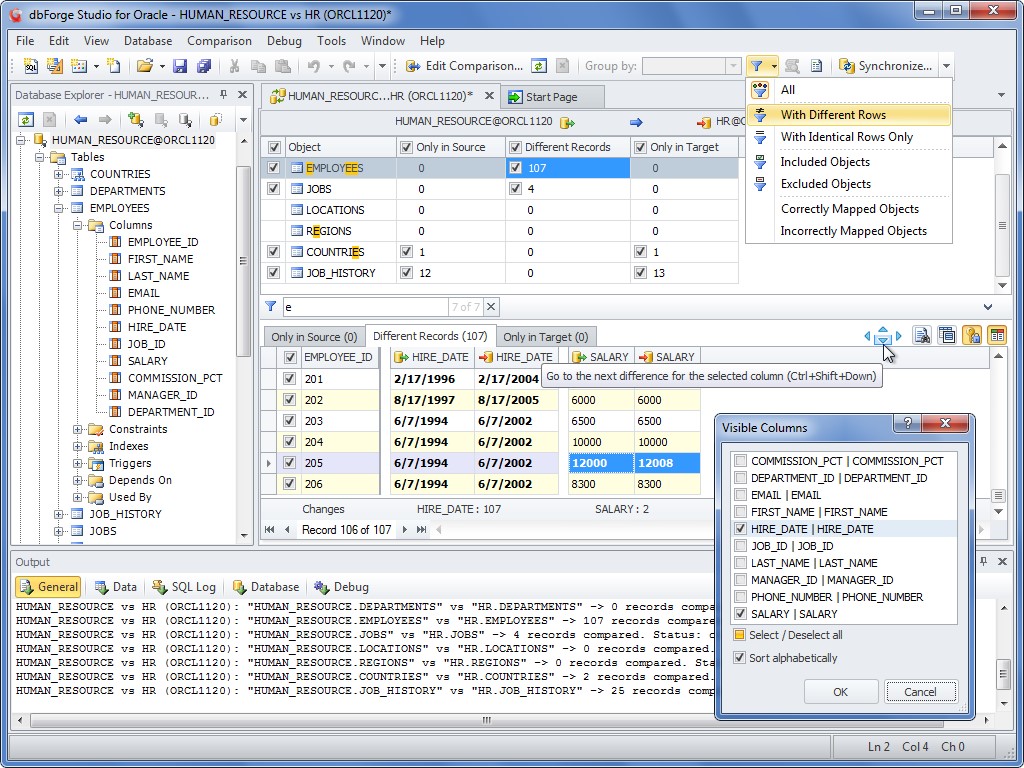Click the blue back arrow in Database Explorer
The image size is (1024, 768).
(x=81, y=120)
